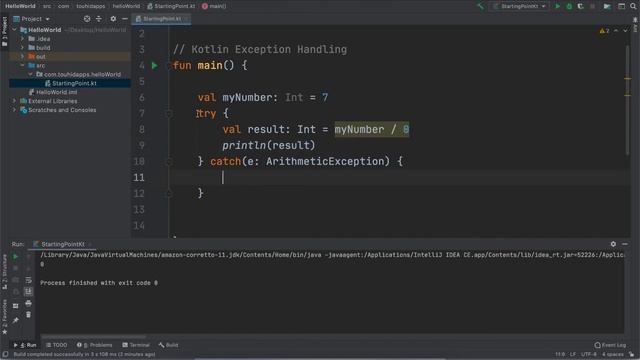Toggle scroll to end in Run console
Screen dimensions: 640x360
28,291
